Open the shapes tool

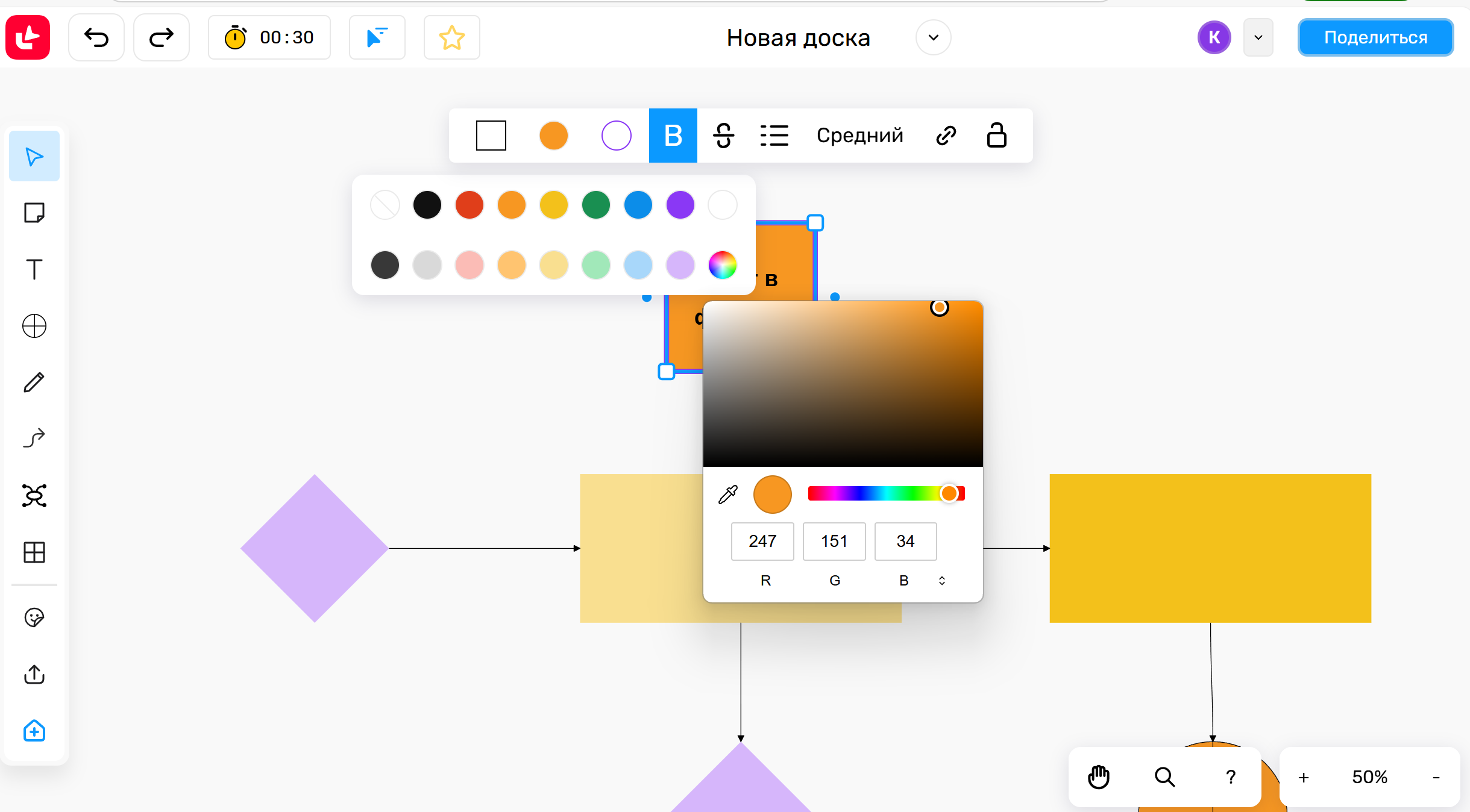tap(34, 326)
